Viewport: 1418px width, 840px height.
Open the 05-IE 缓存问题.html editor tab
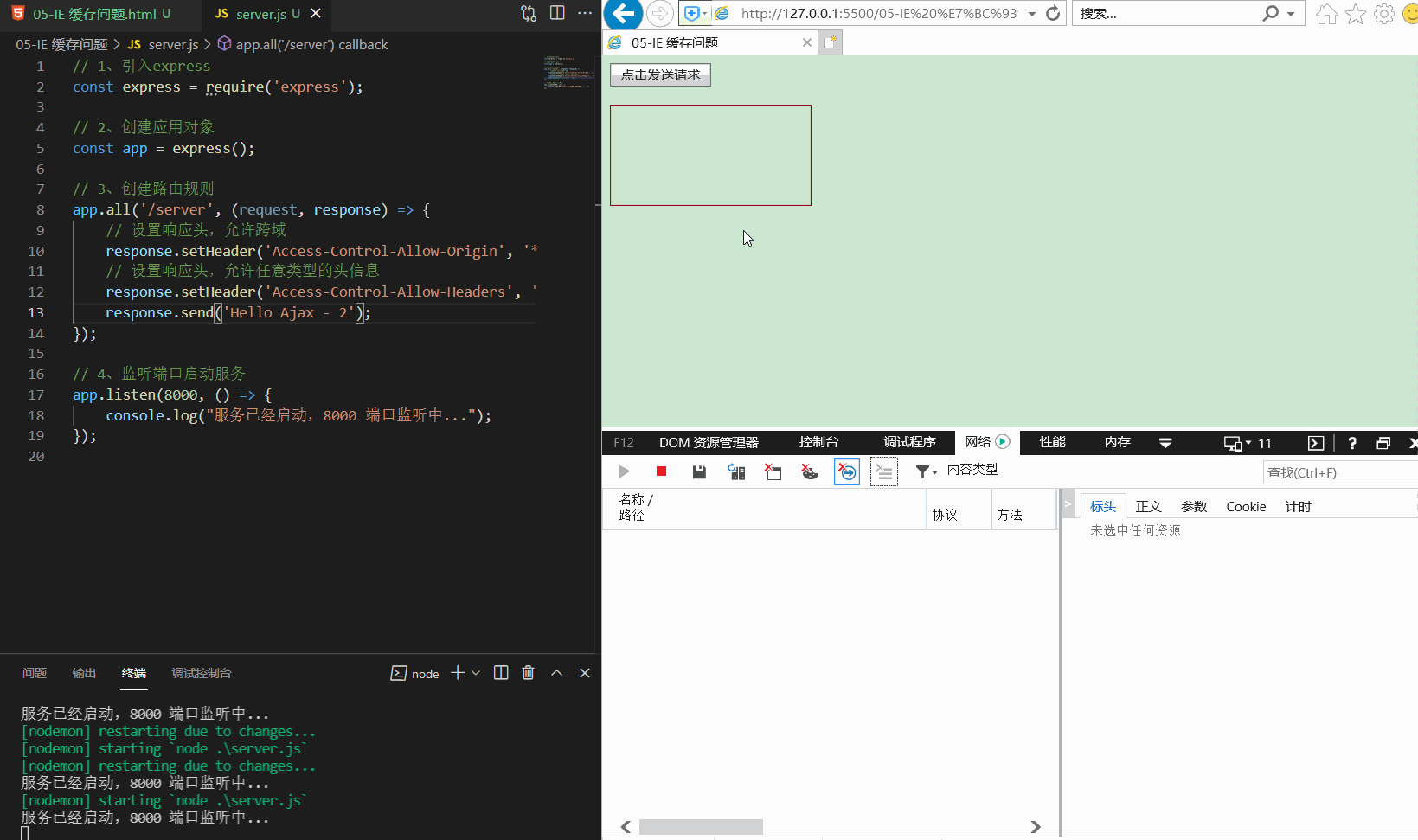tap(100, 15)
